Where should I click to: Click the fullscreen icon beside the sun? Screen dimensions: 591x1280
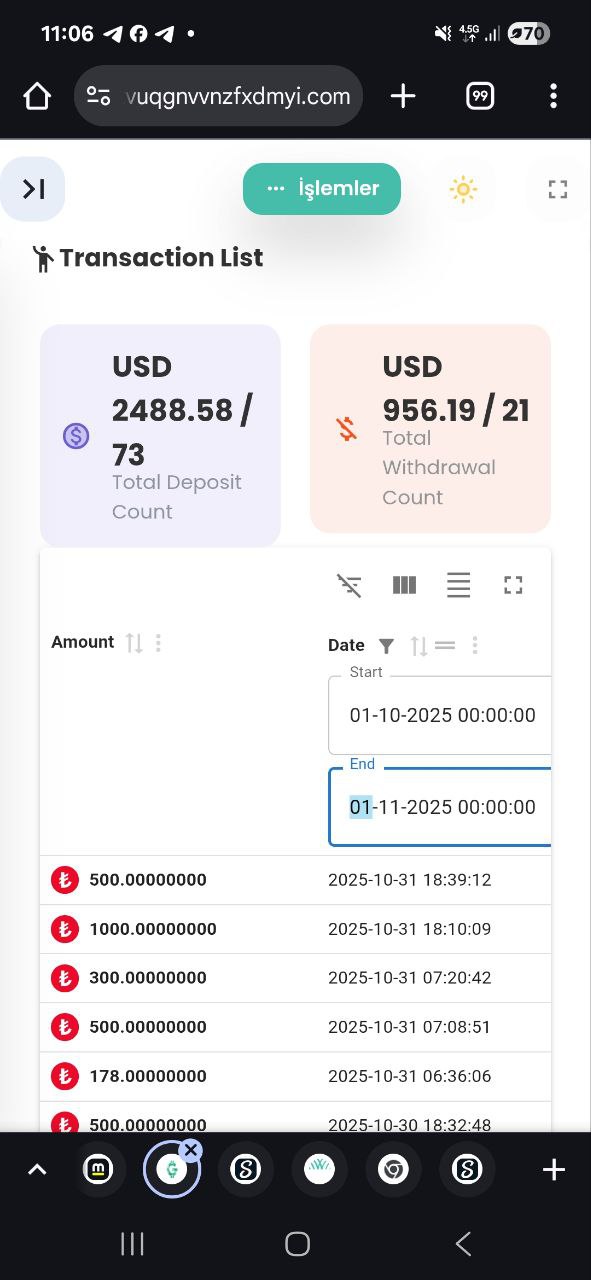tap(558, 189)
